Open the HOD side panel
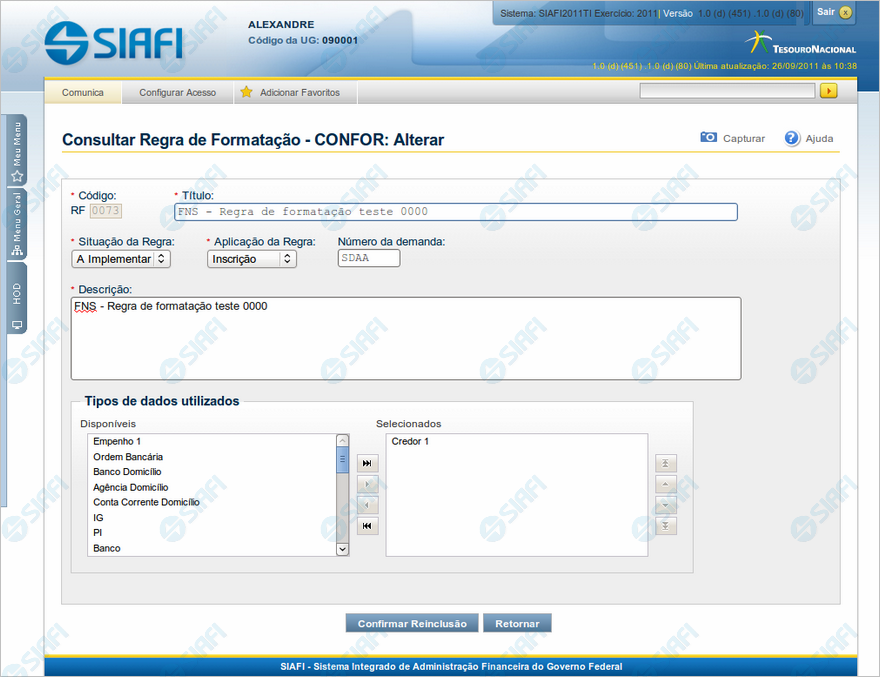Screen dimensions: 880x677 point(17,298)
